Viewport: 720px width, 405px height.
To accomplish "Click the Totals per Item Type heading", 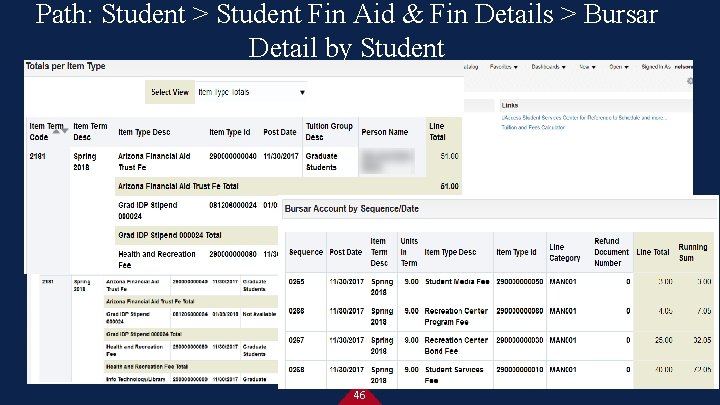I will tap(66, 66).
